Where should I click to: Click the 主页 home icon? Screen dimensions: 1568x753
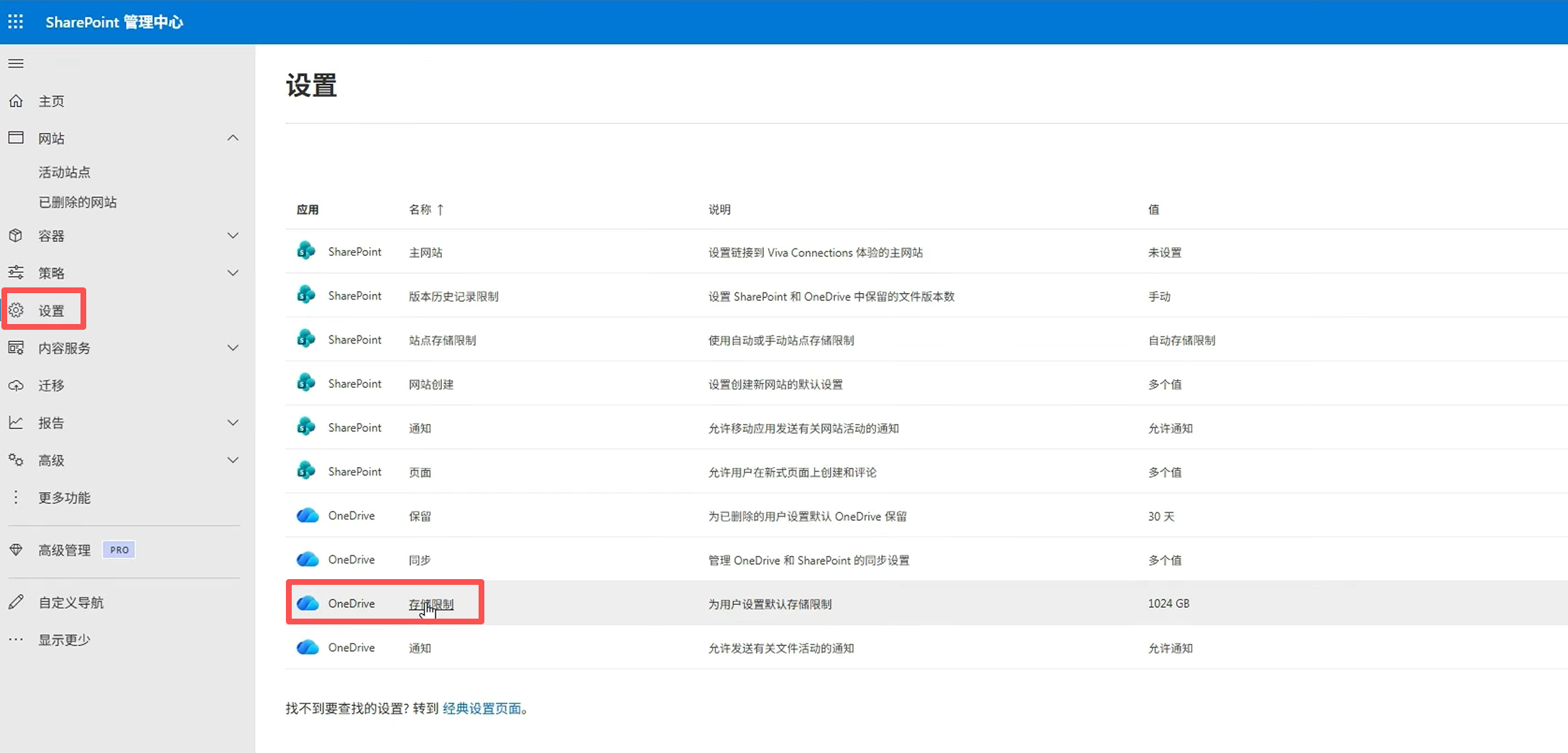[16, 101]
